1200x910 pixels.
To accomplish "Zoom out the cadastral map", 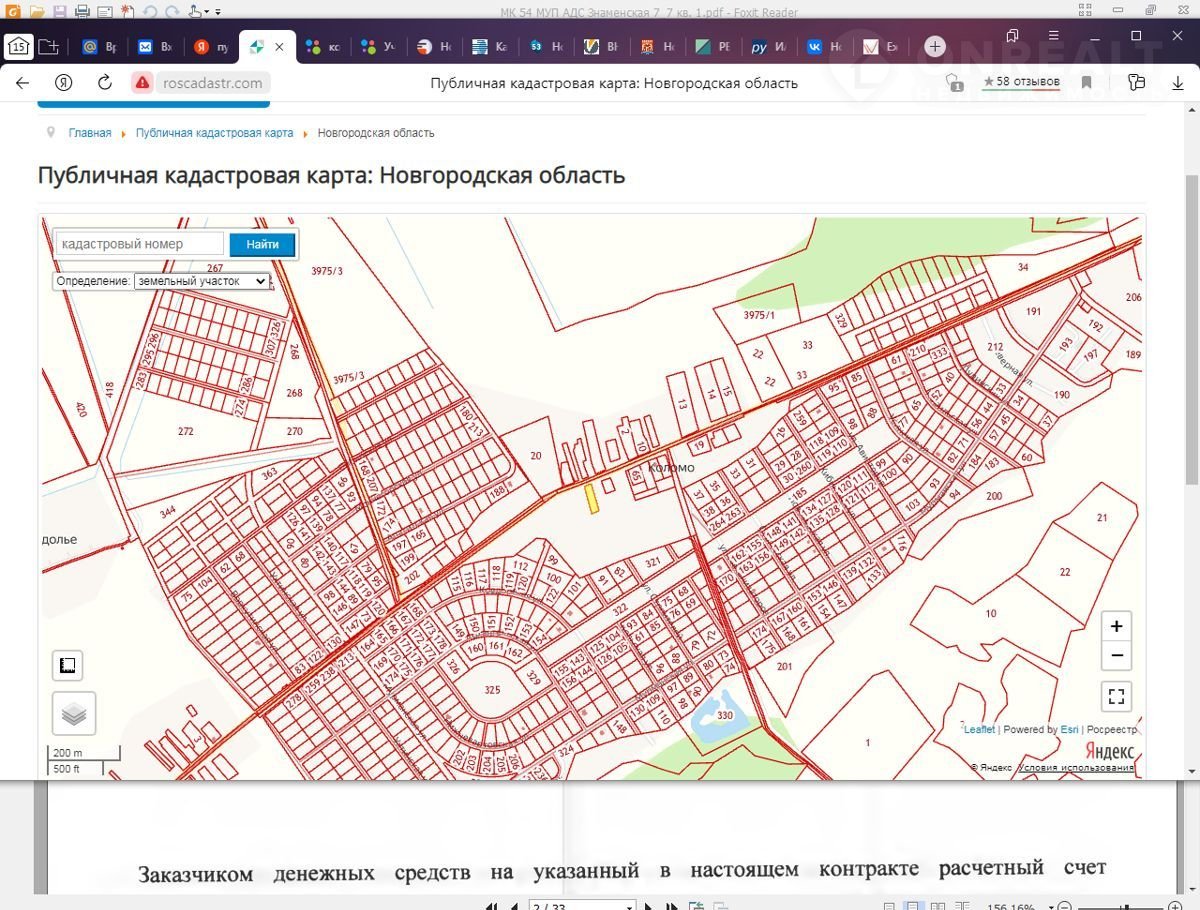I will (1116, 656).
